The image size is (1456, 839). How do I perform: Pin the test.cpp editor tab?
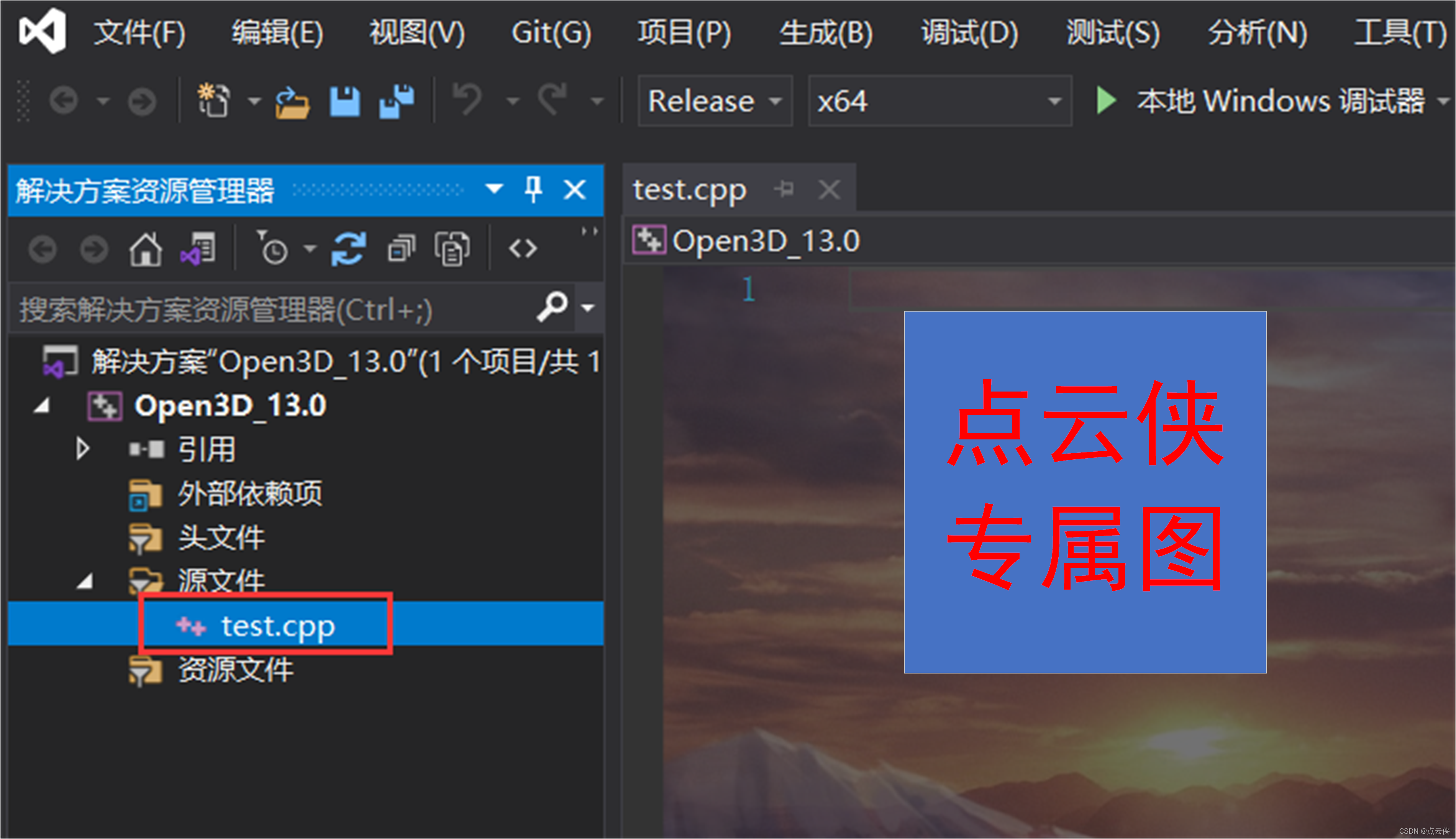(x=785, y=189)
